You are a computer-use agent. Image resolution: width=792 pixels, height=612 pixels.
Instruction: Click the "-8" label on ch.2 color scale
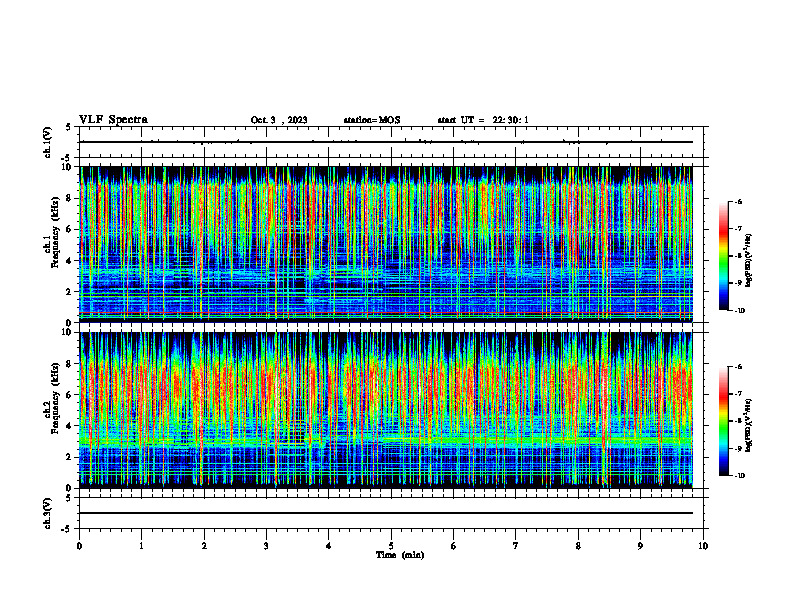click(x=738, y=421)
